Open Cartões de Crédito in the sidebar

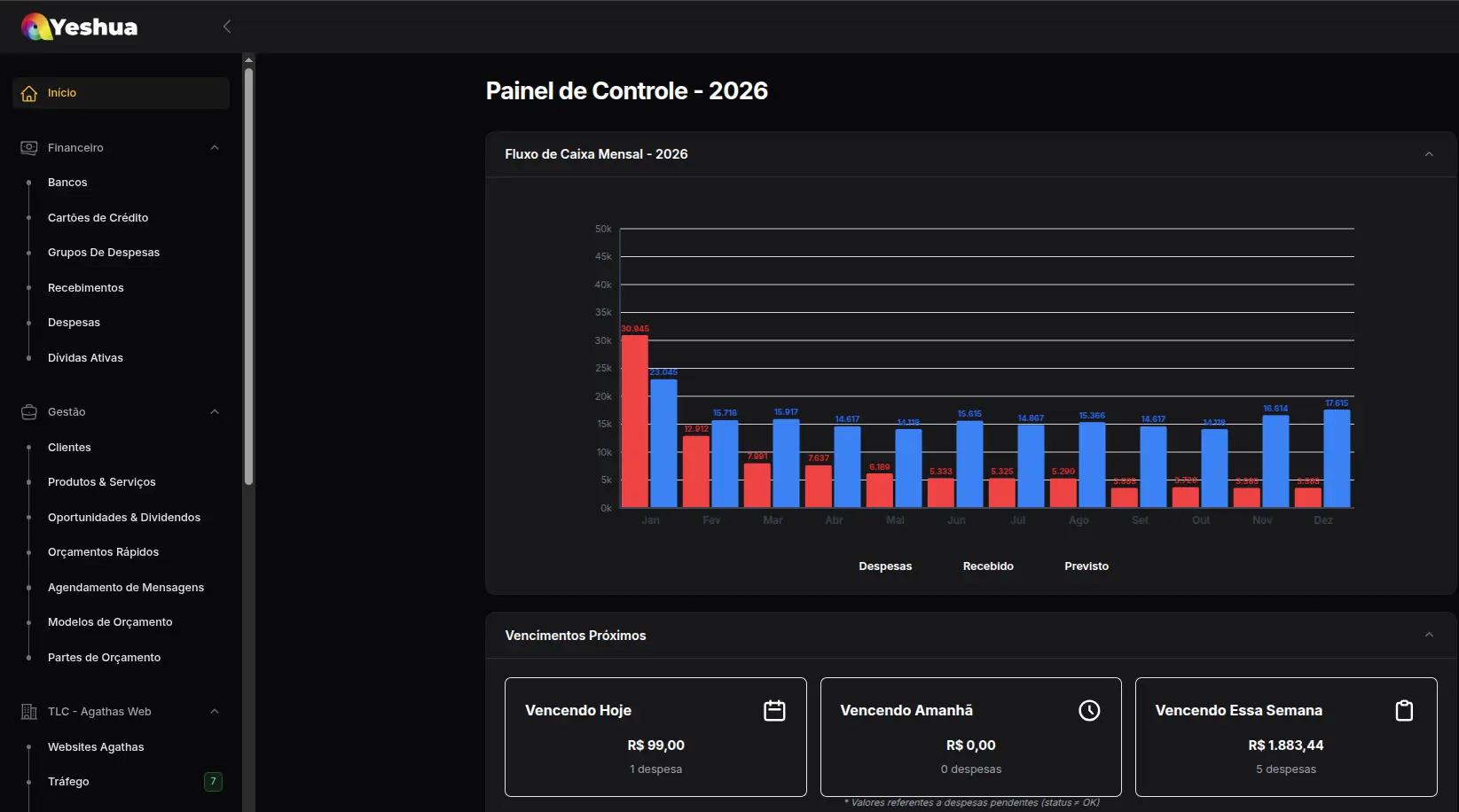point(98,218)
